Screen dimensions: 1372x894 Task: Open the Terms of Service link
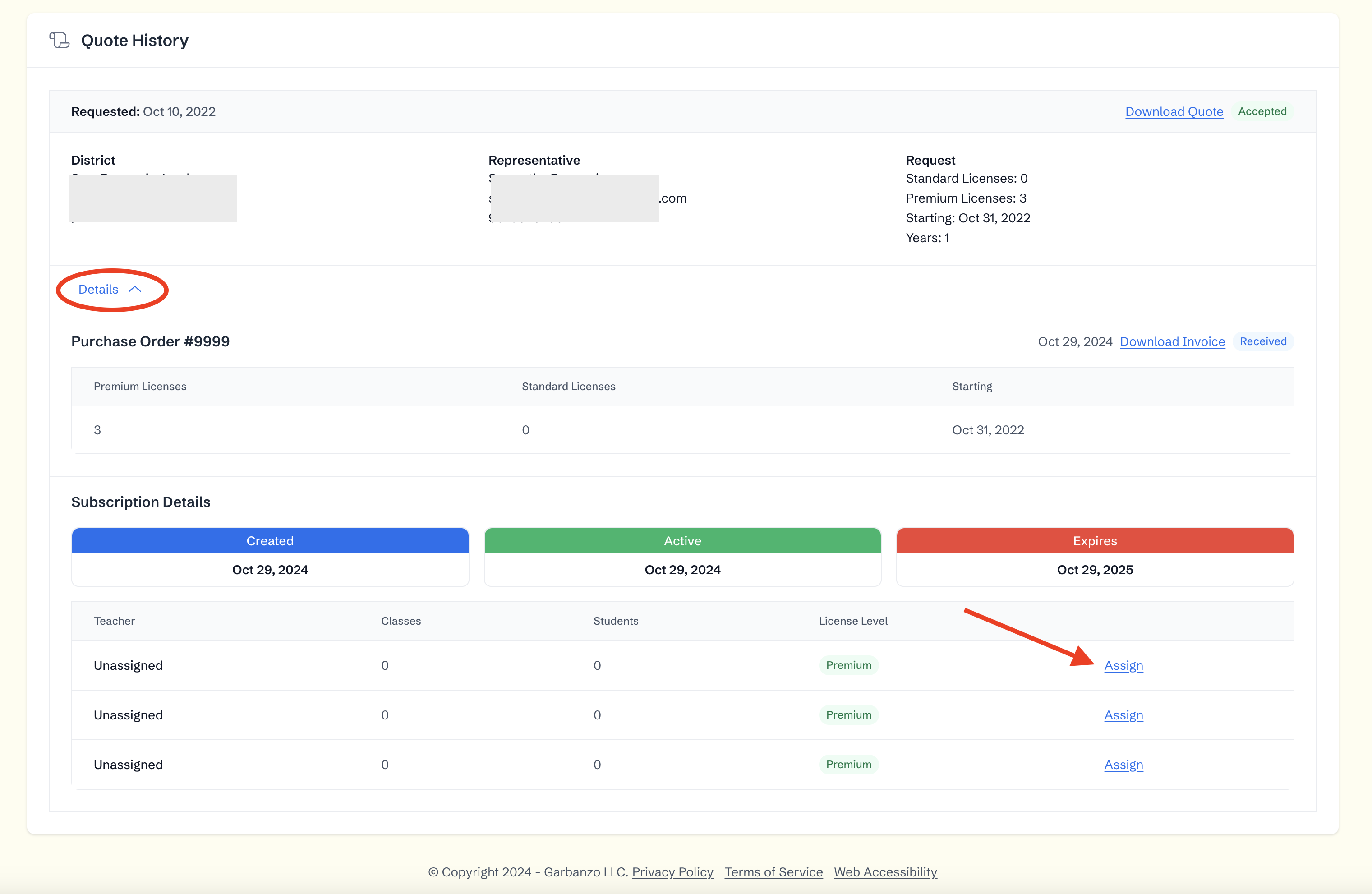click(773, 871)
